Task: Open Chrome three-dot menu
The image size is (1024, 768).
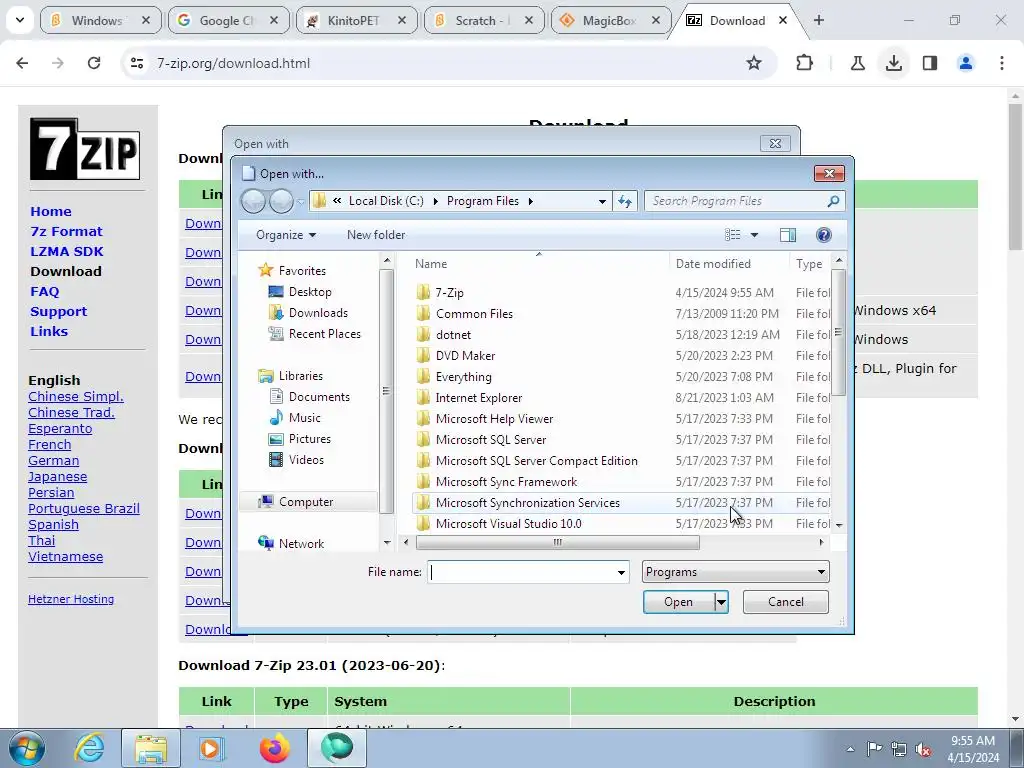Action: (1002, 63)
